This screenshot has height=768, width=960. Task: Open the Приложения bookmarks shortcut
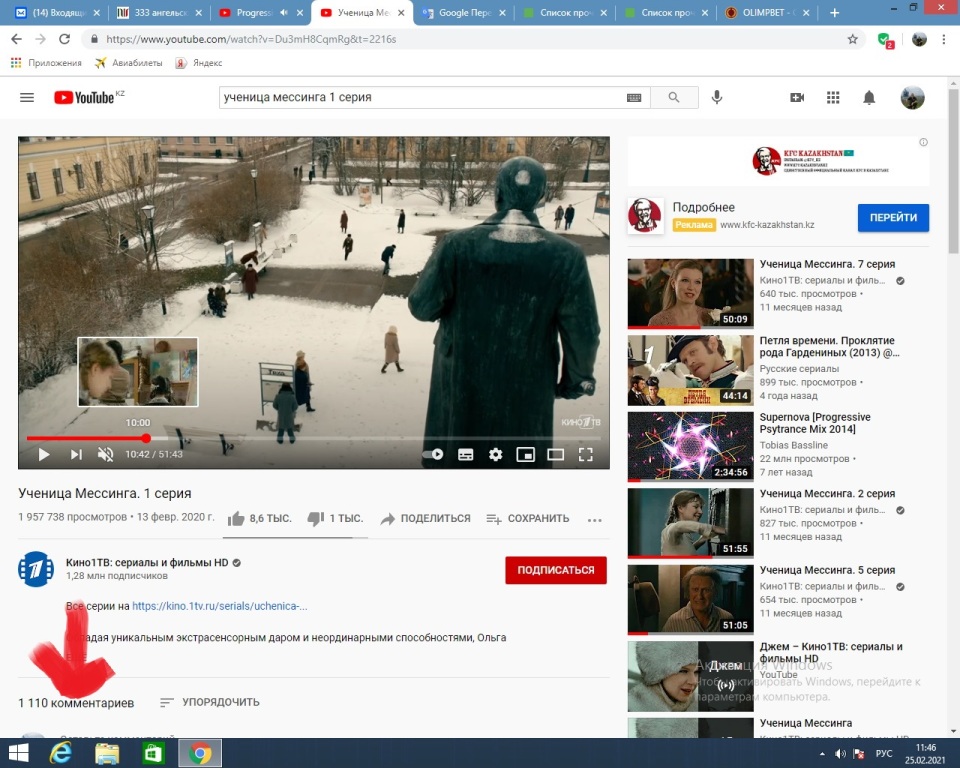click(x=46, y=63)
